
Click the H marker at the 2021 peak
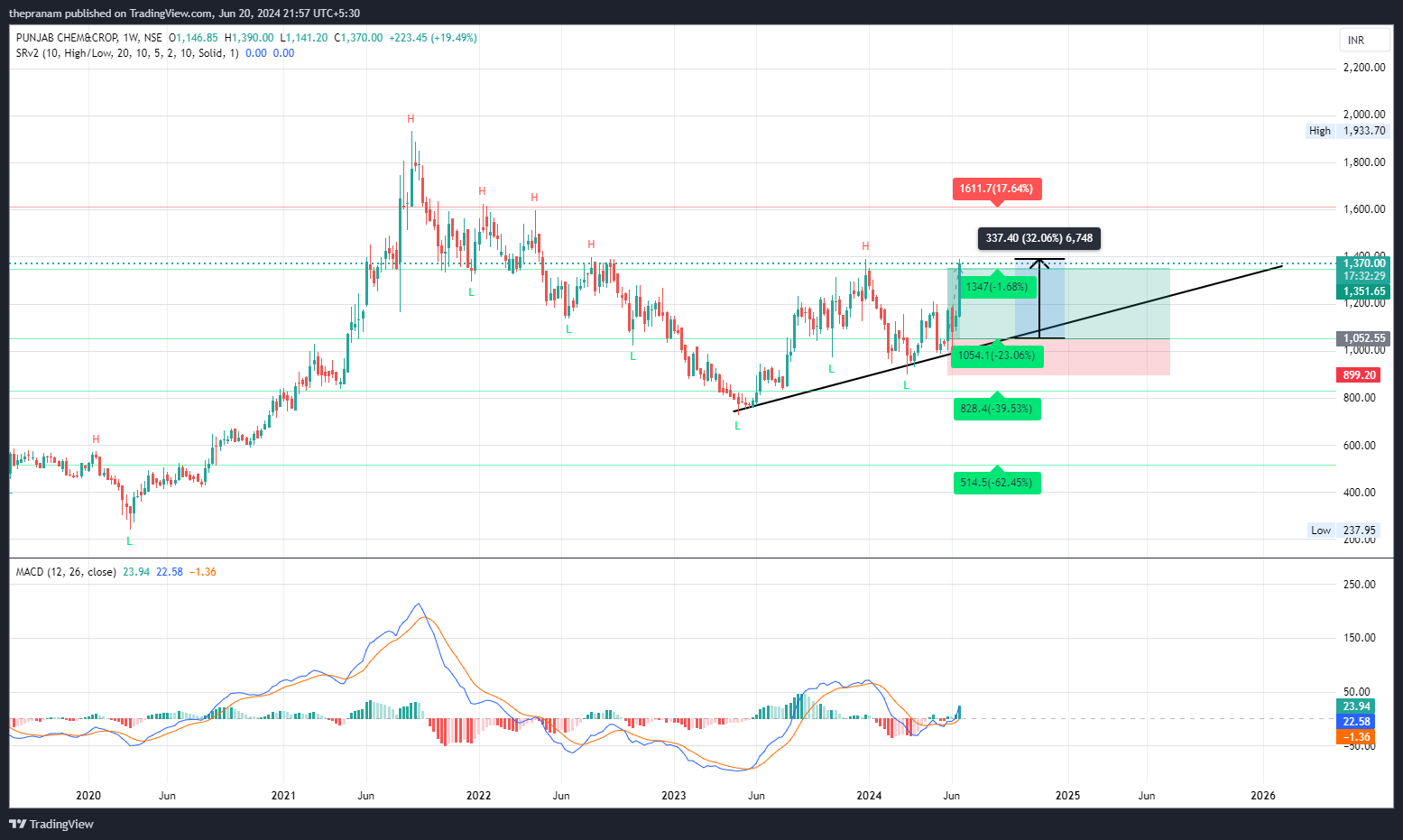click(411, 119)
